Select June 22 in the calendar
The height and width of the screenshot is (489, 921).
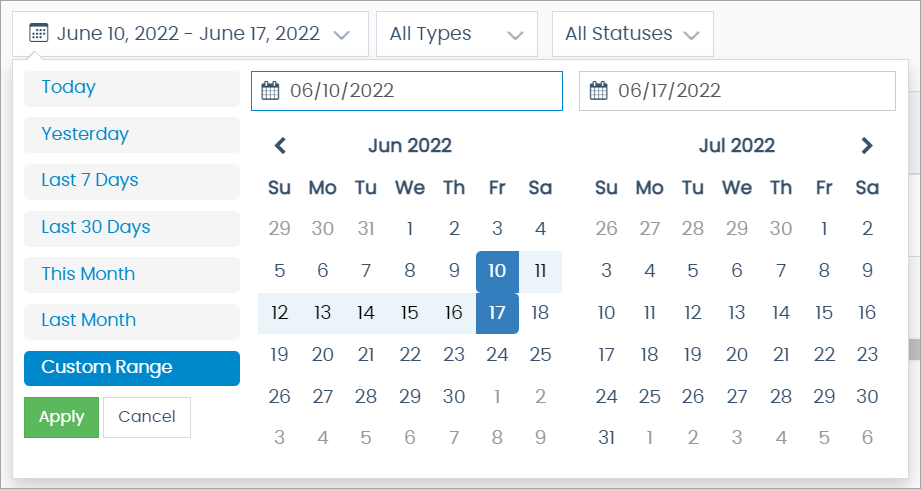click(x=410, y=354)
